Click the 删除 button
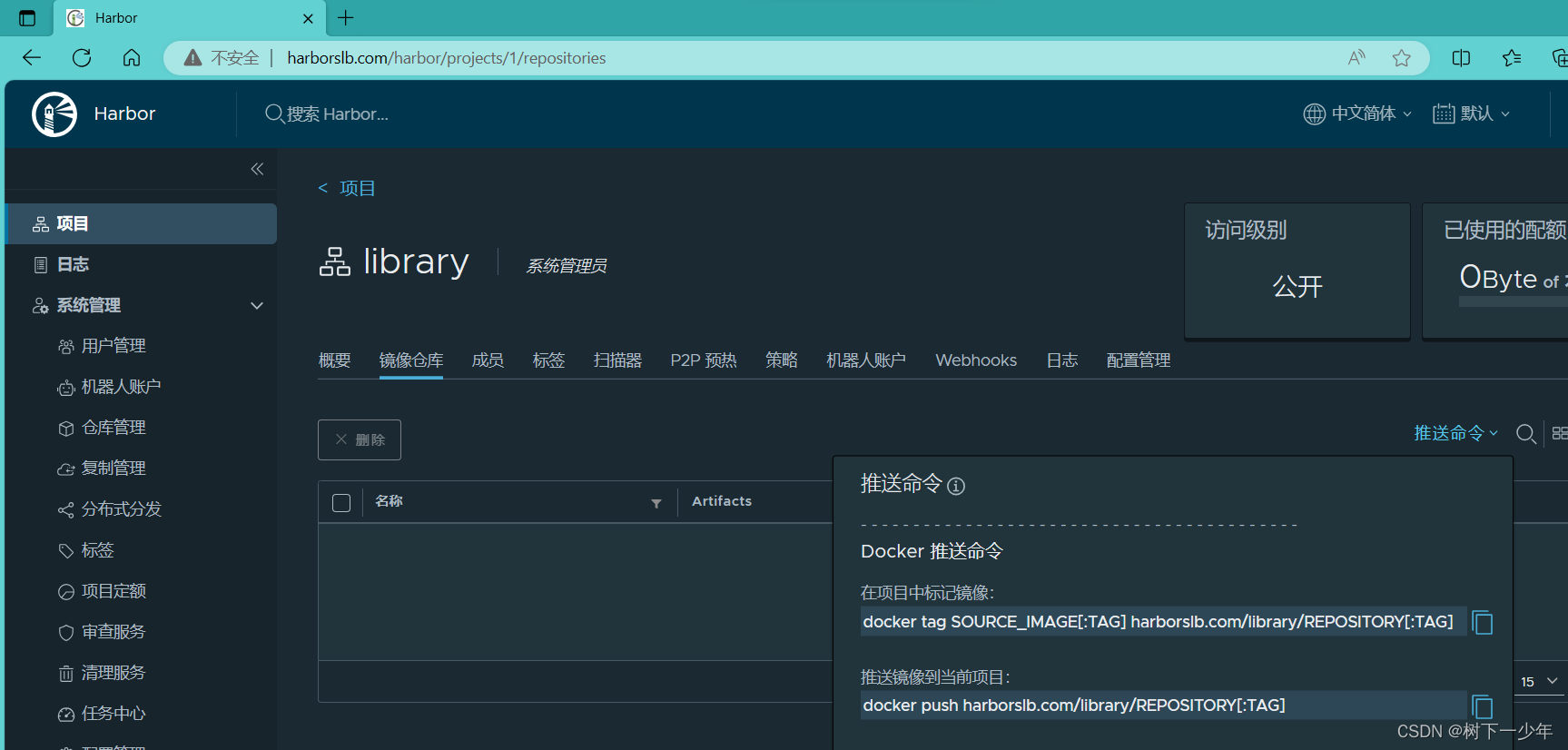1568x750 pixels. click(x=360, y=439)
